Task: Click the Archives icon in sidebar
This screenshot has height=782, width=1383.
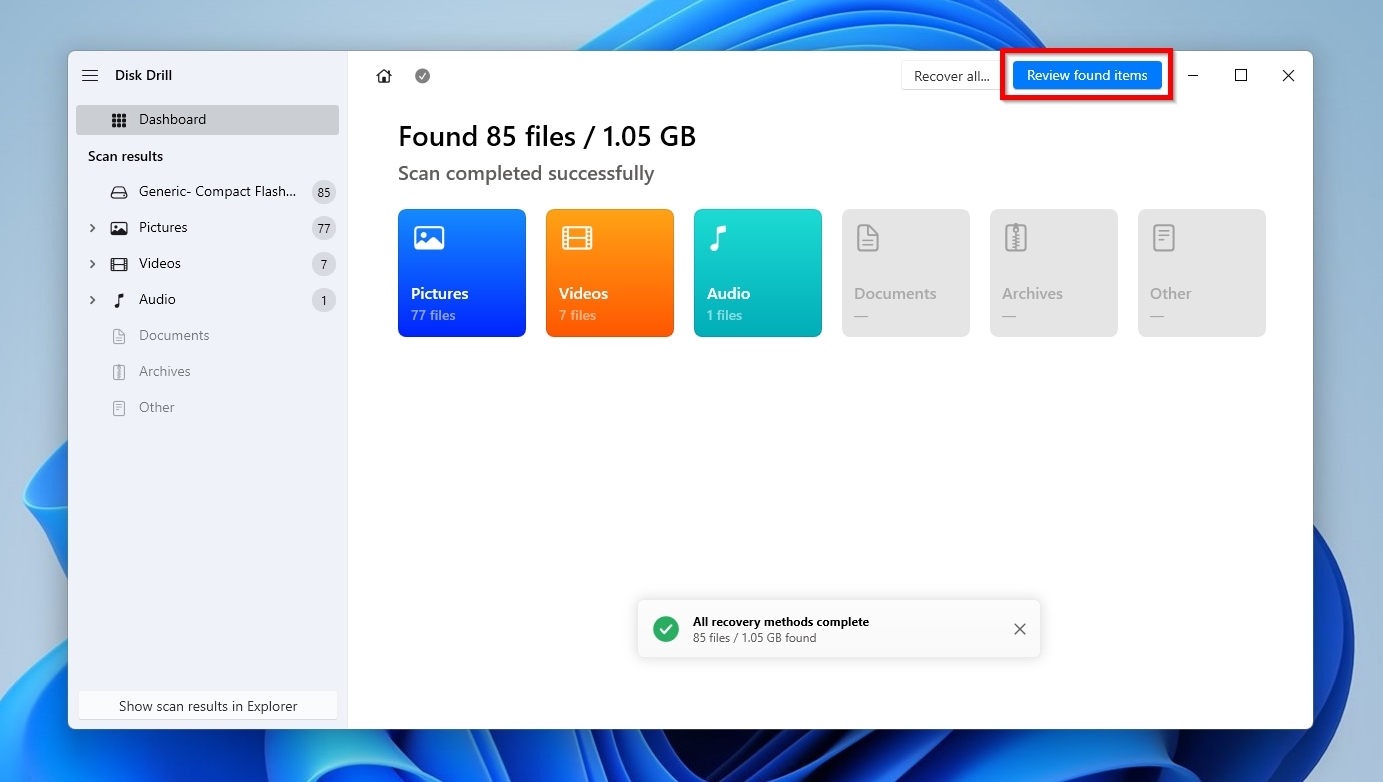Action: (119, 372)
